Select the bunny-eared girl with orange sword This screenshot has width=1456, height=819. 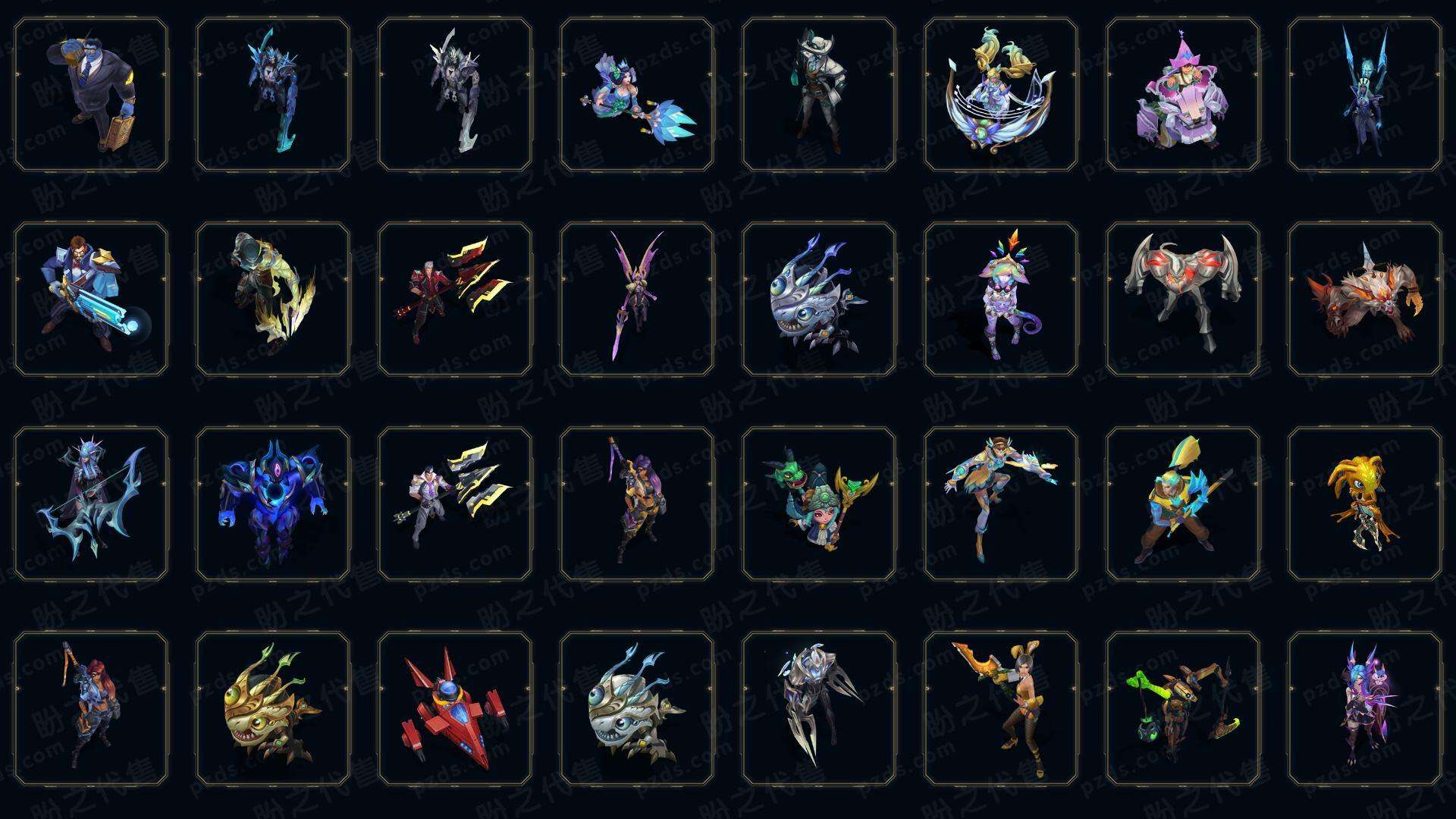[x=1001, y=708]
